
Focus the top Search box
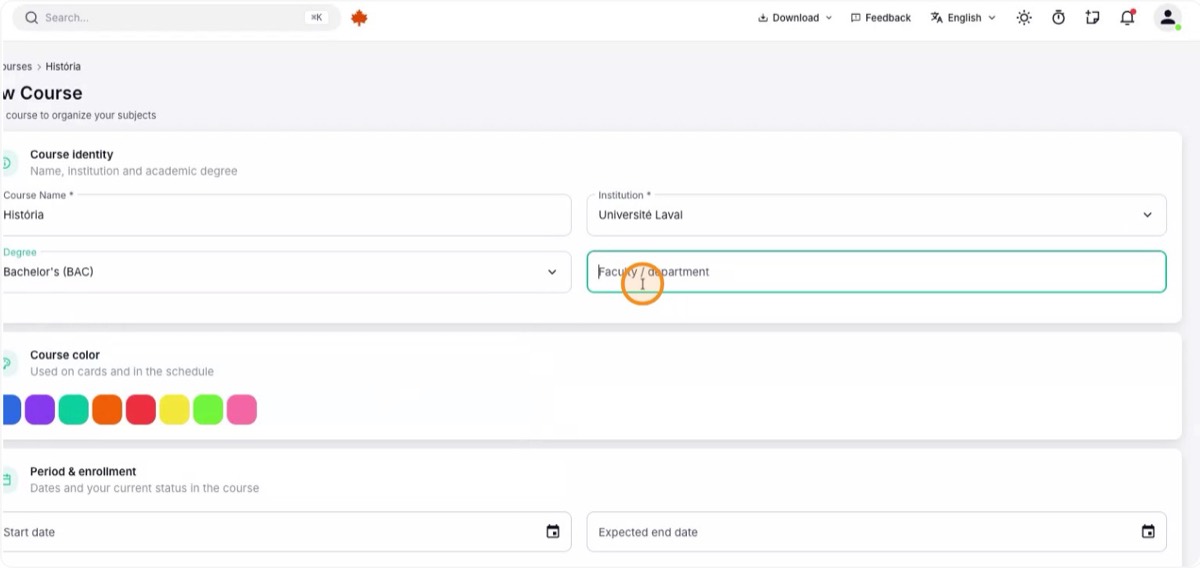[x=176, y=18]
